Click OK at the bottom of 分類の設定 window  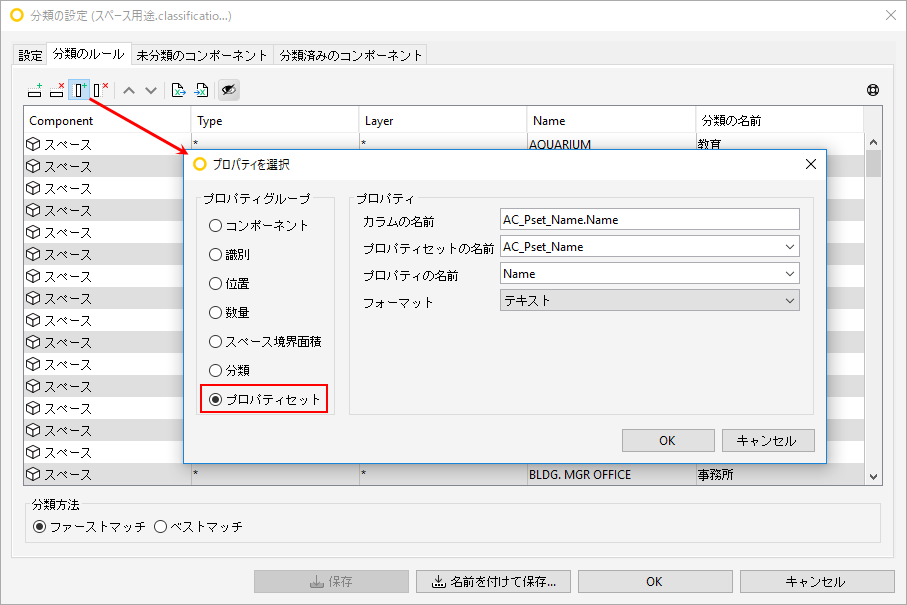click(x=655, y=581)
